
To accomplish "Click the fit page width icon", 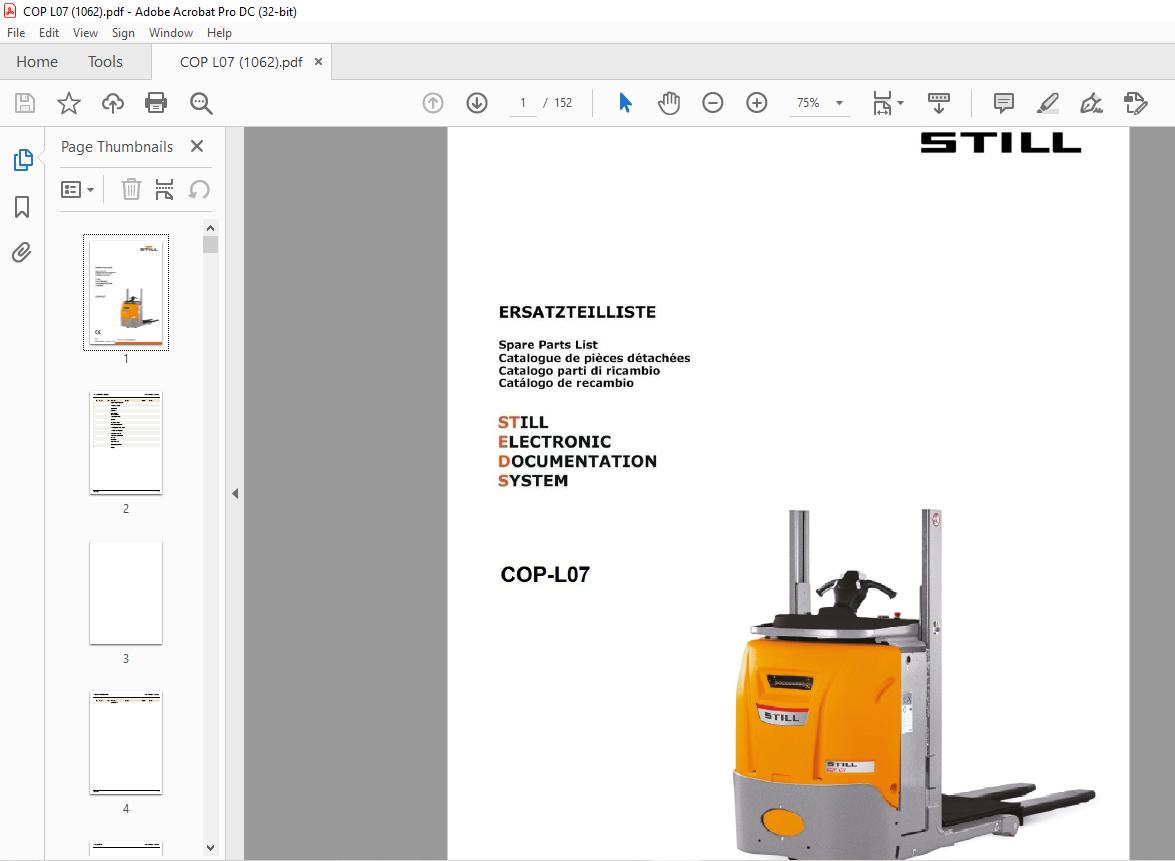I will click(x=883, y=103).
